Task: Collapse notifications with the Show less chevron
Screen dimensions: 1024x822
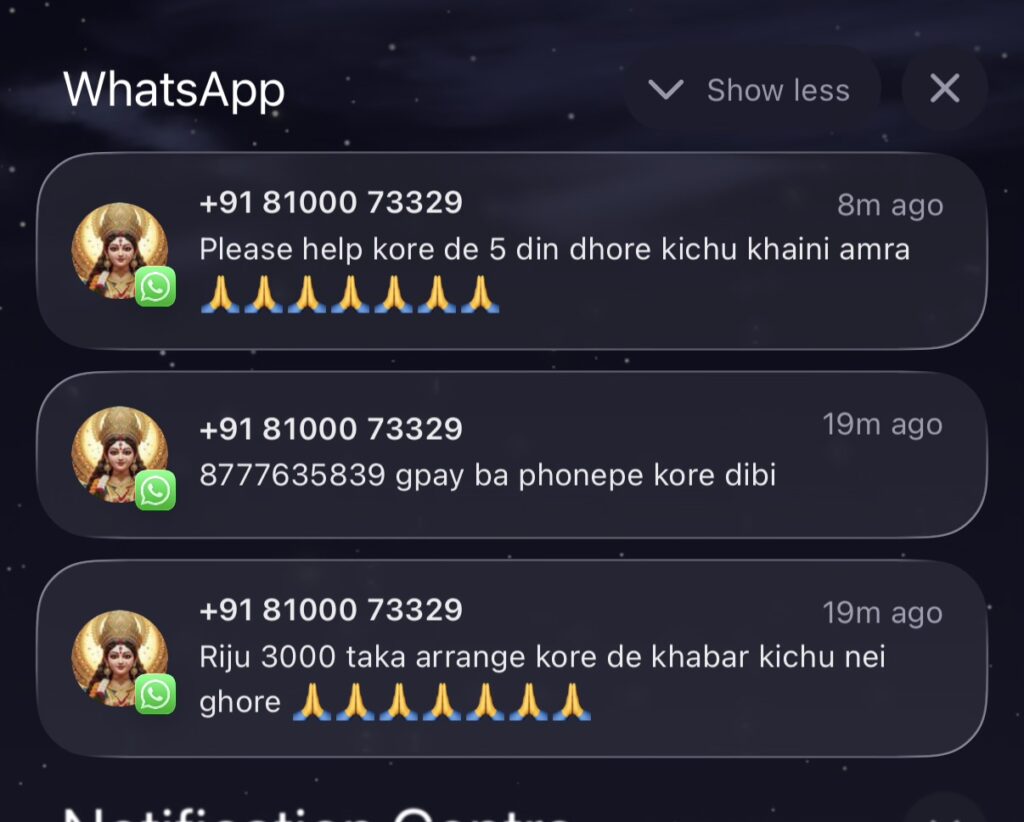Action: 665,89
